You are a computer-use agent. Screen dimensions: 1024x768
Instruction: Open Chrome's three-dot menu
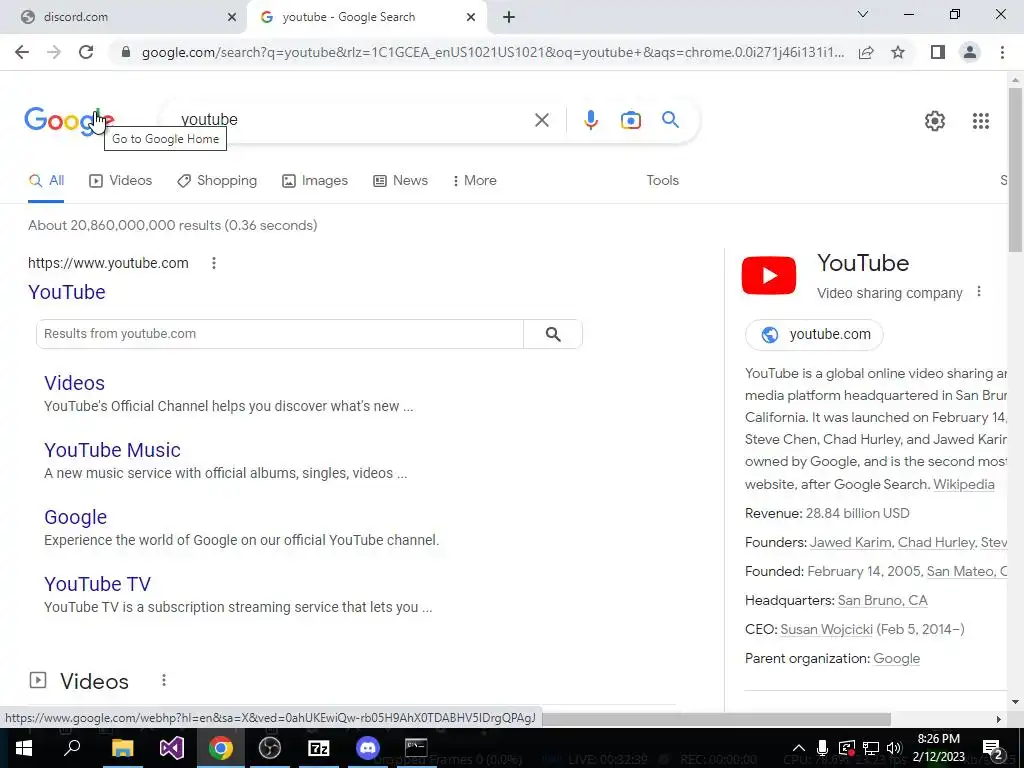1002,52
